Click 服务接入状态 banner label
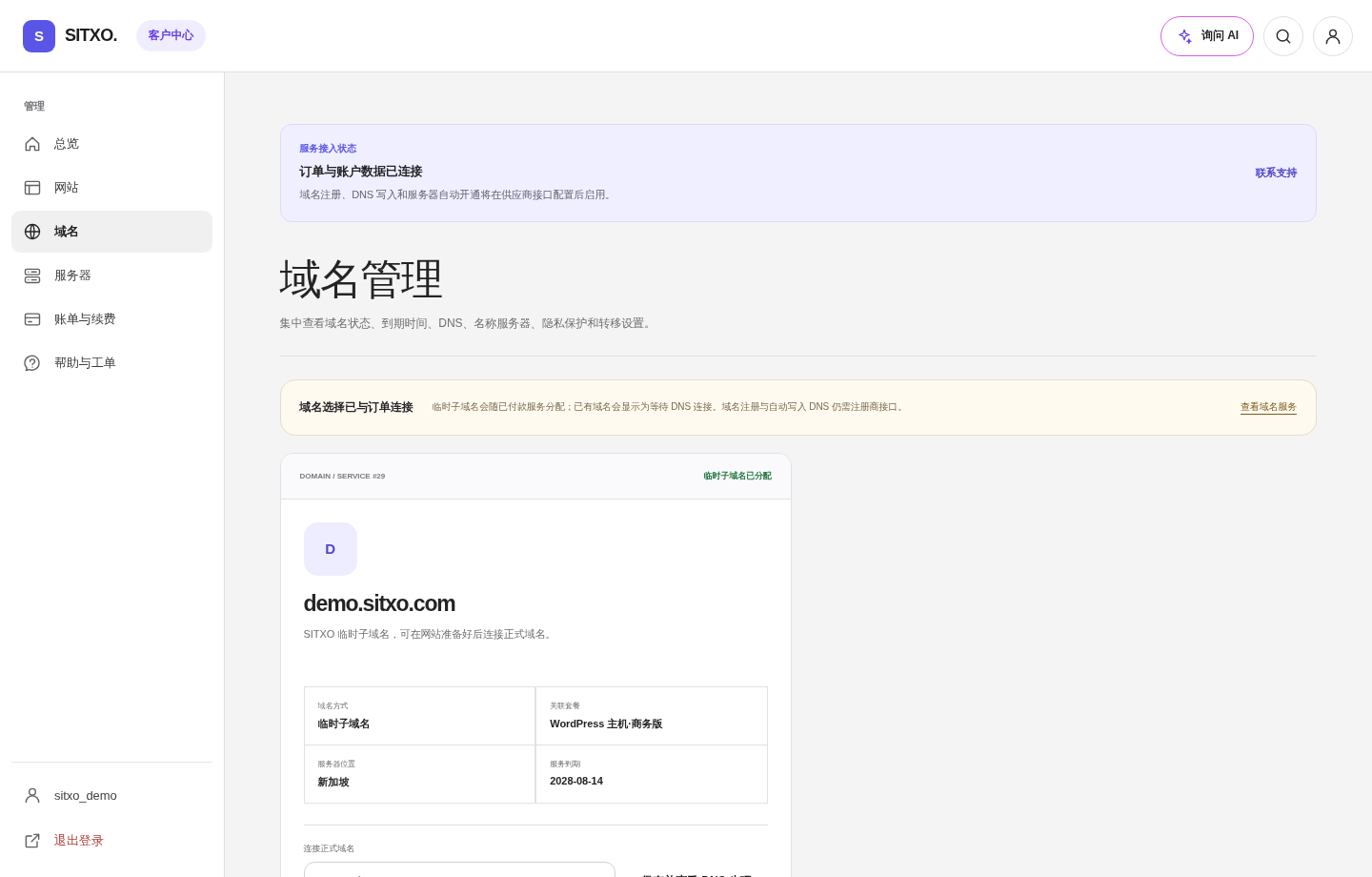The width and height of the screenshot is (1372, 877). [x=328, y=149]
